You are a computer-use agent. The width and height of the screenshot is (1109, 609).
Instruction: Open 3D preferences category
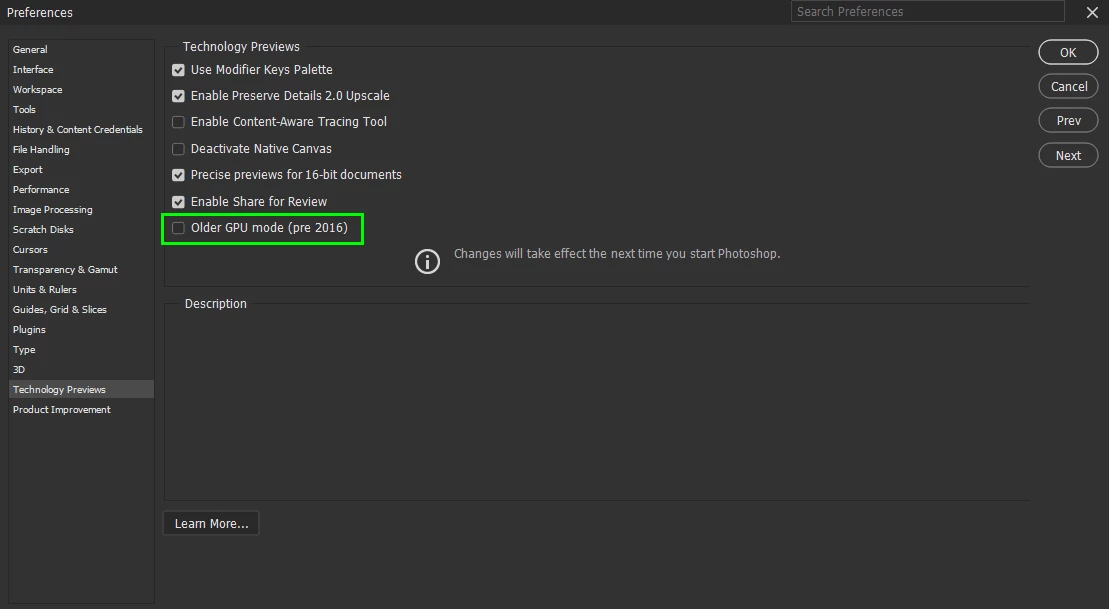click(81, 369)
